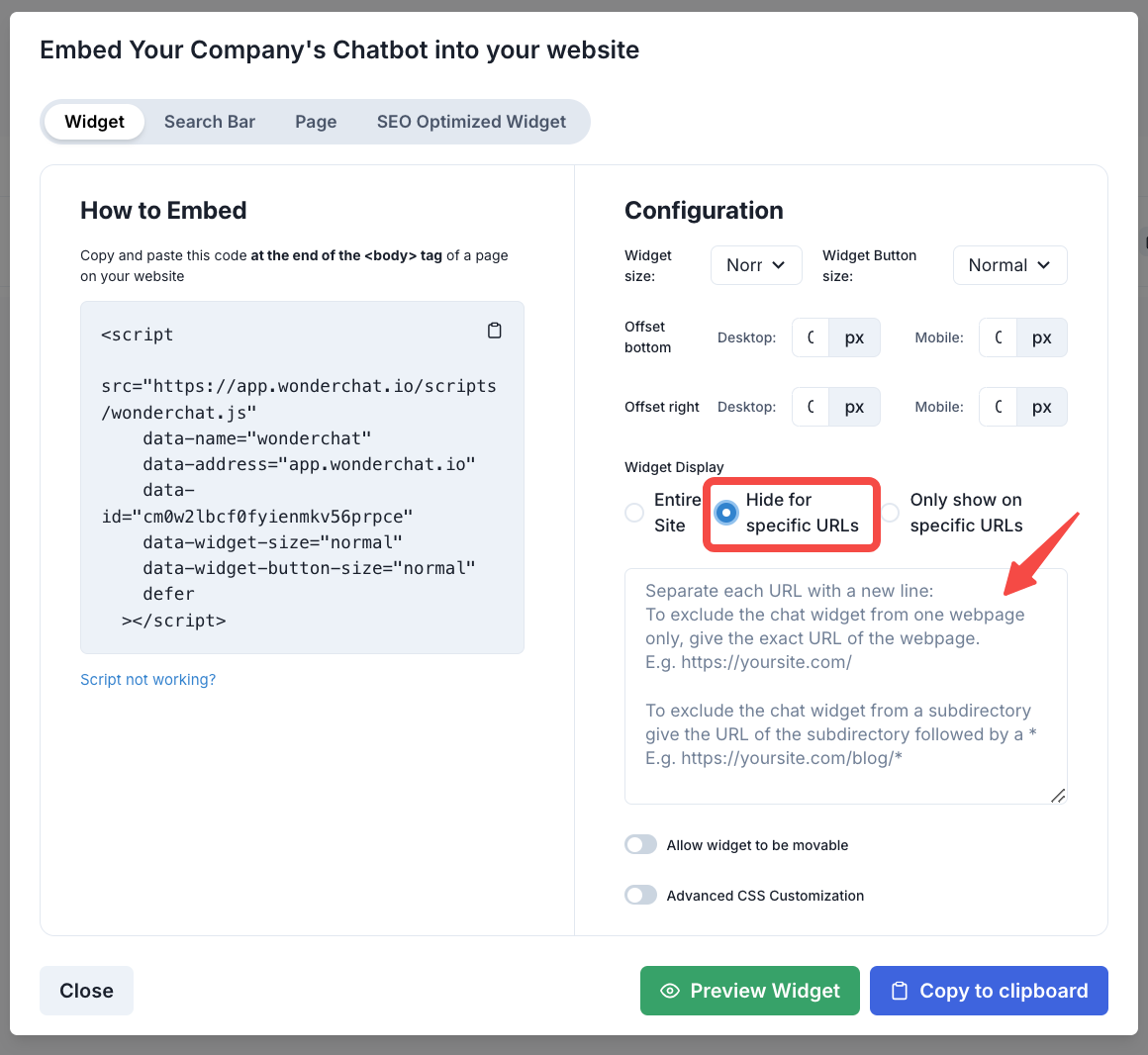Copy embed code with the code-box clipboard icon

coord(495,331)
